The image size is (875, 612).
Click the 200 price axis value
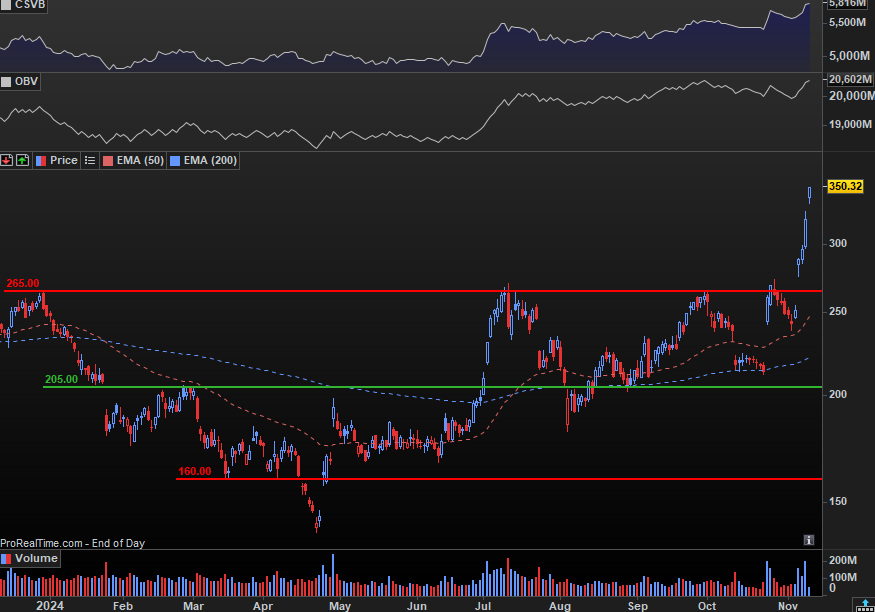(838, 394)
